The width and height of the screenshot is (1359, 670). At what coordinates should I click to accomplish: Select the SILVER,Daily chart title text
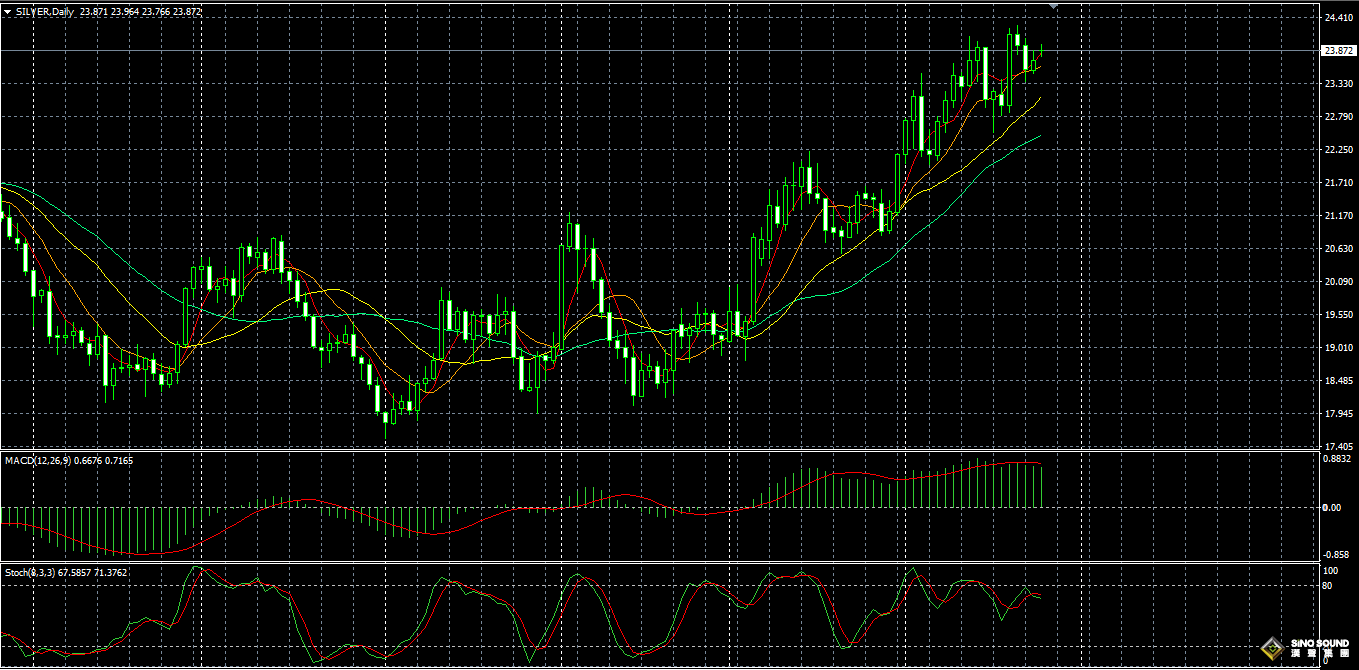pos(45,12)
